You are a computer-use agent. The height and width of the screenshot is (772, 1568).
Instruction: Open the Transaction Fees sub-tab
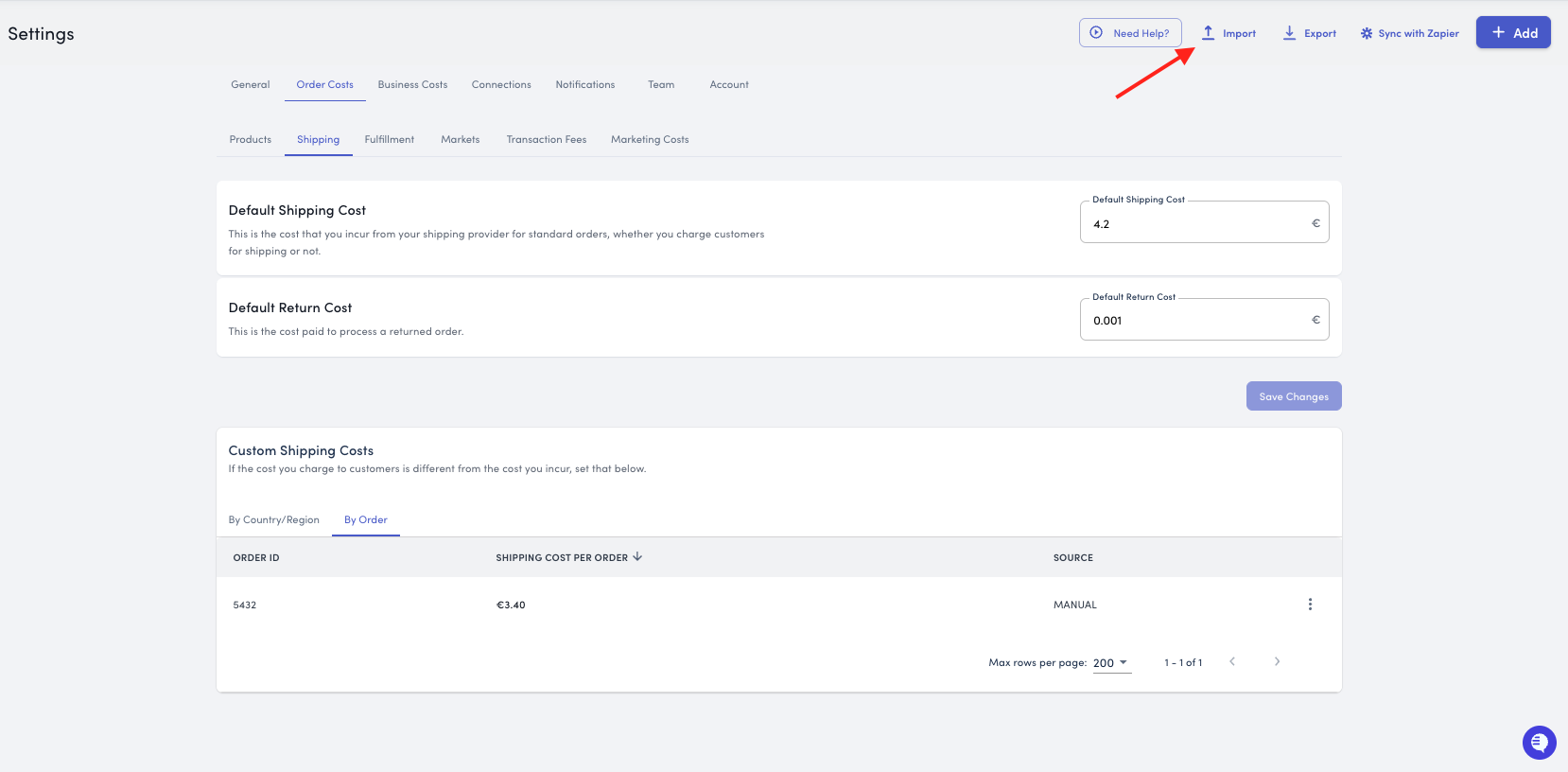pyautogui.click(x=547, y=140)
